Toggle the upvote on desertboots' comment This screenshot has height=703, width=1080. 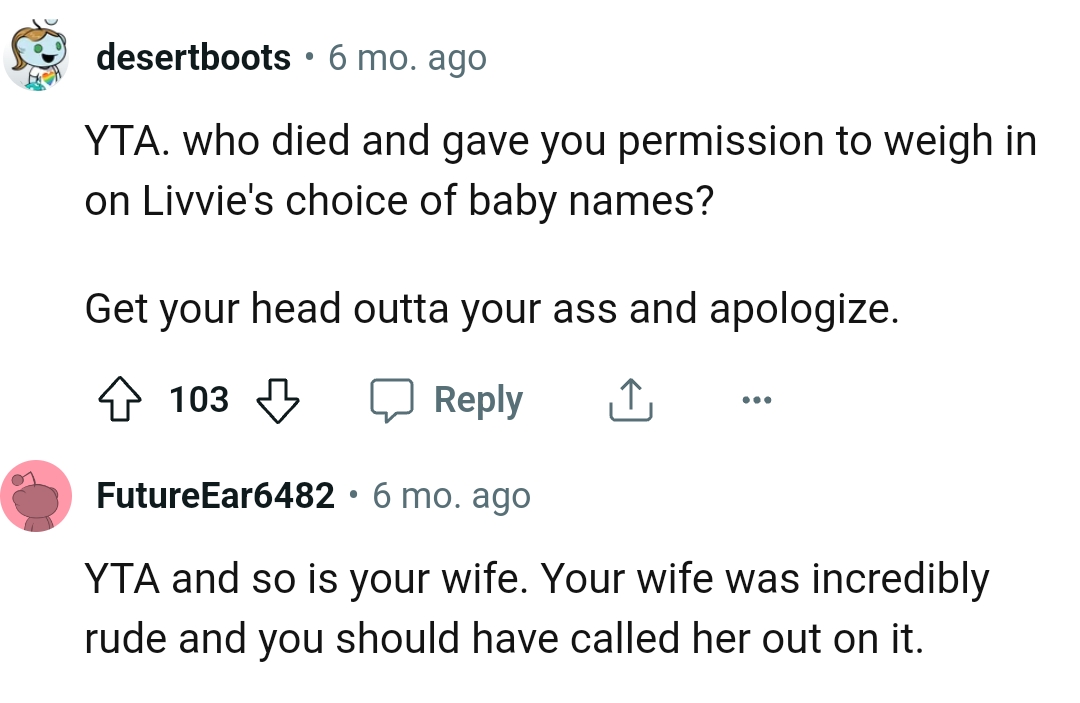pos(122,399)
